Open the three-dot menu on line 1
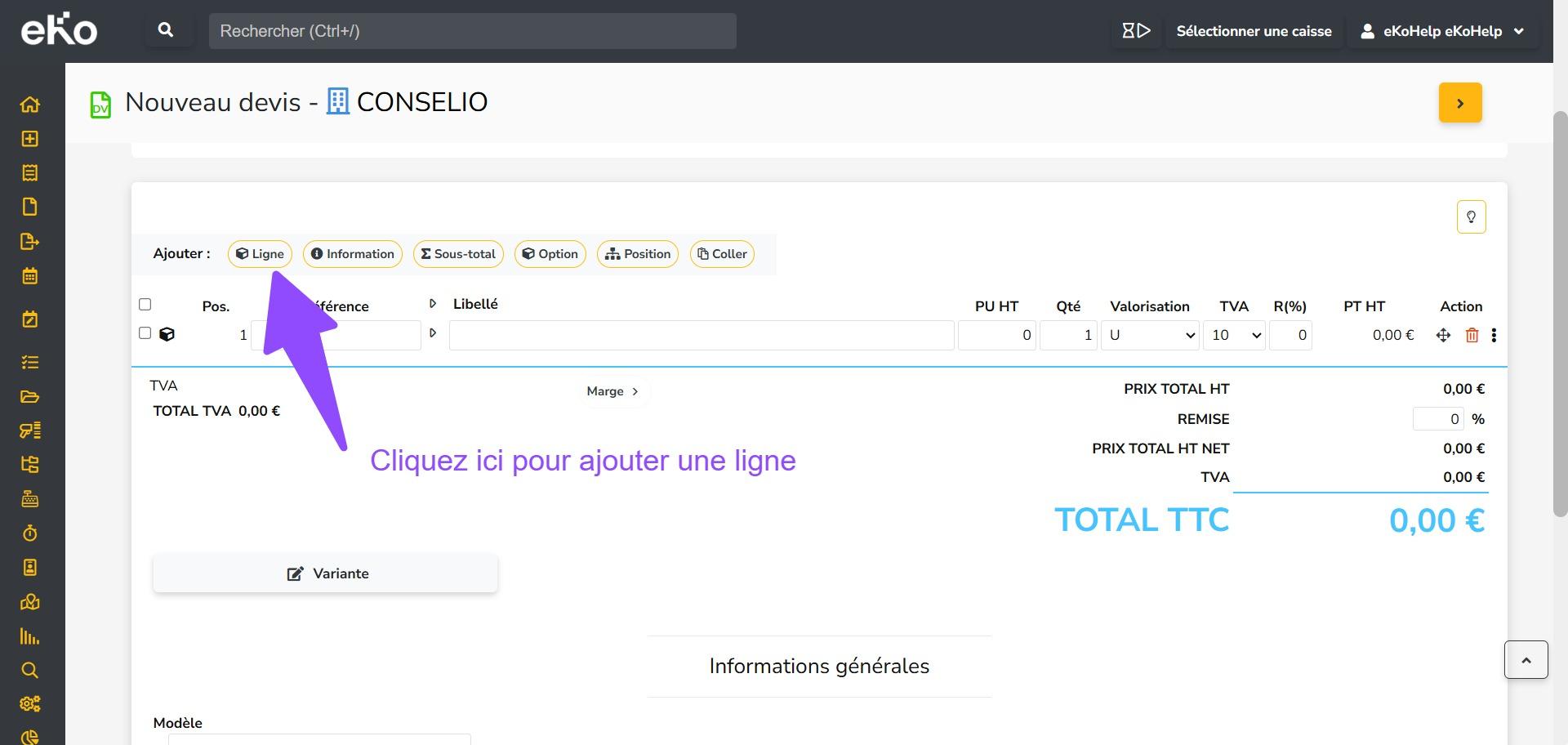This screenshot has height=745, width=1568. (x=1494, y=335)
